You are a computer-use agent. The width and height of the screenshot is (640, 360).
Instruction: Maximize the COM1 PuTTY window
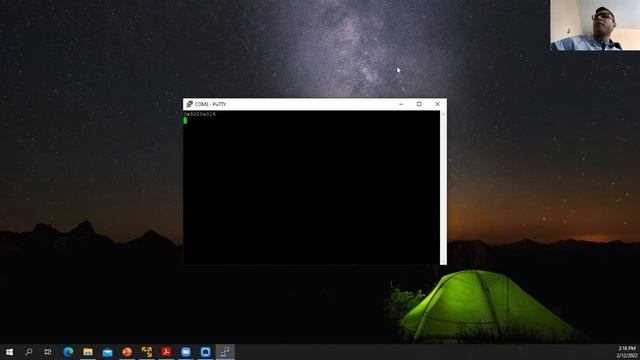pyautogui.click(x=419, y=104)
